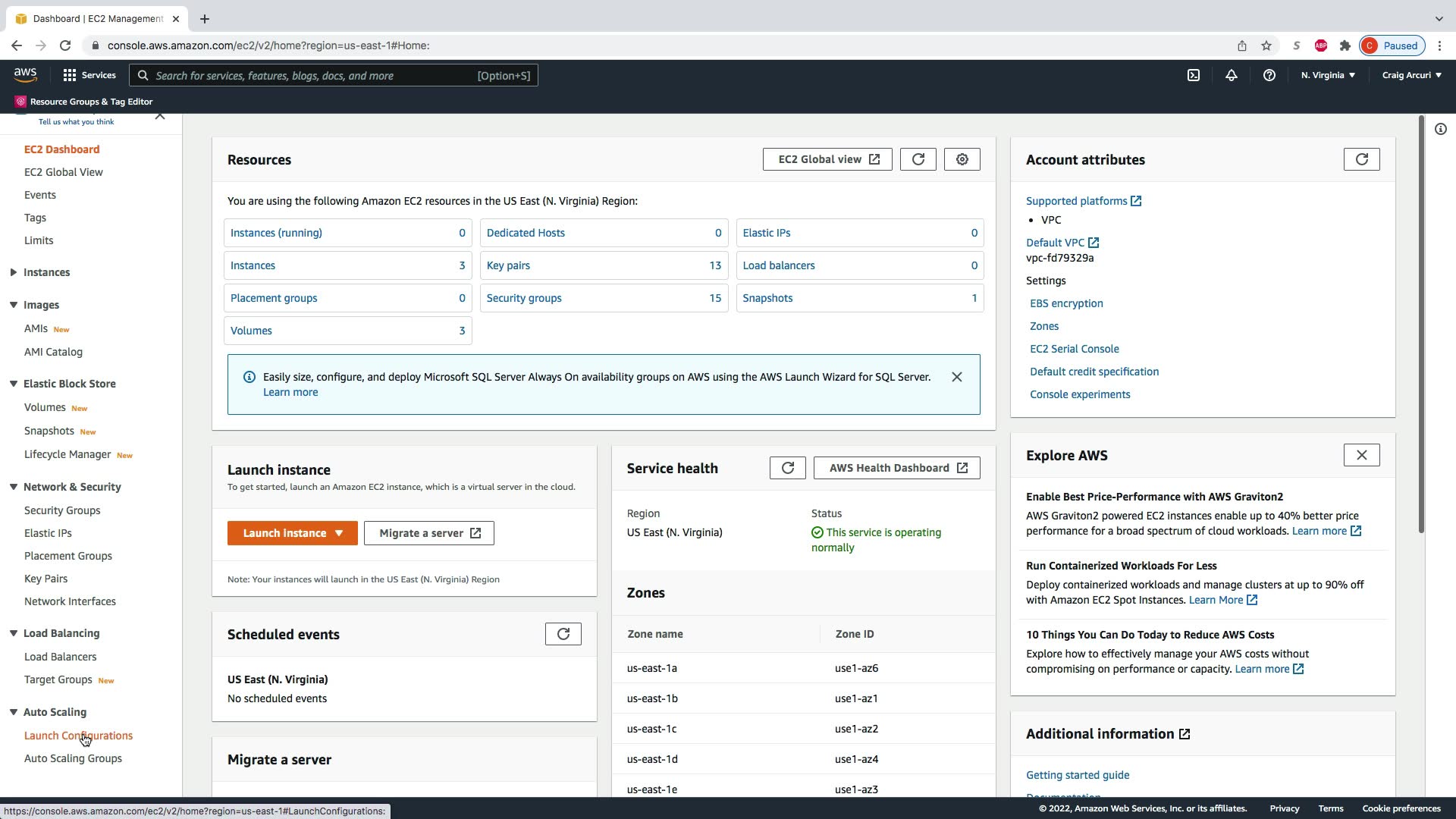Open Launch Configurations in sidebar
The height and width of the screenshot is (819, 1456).
78,736
